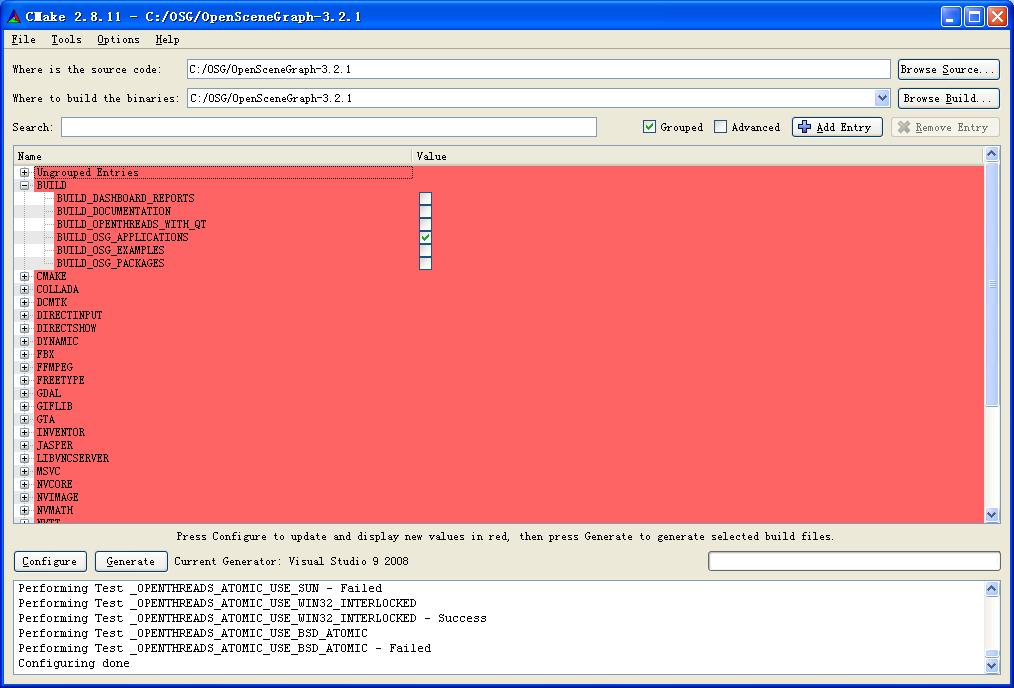Expand the Ungrouped Entries group
The width and height of the screenshot is (1014, 688).
[x=25, y=173]
